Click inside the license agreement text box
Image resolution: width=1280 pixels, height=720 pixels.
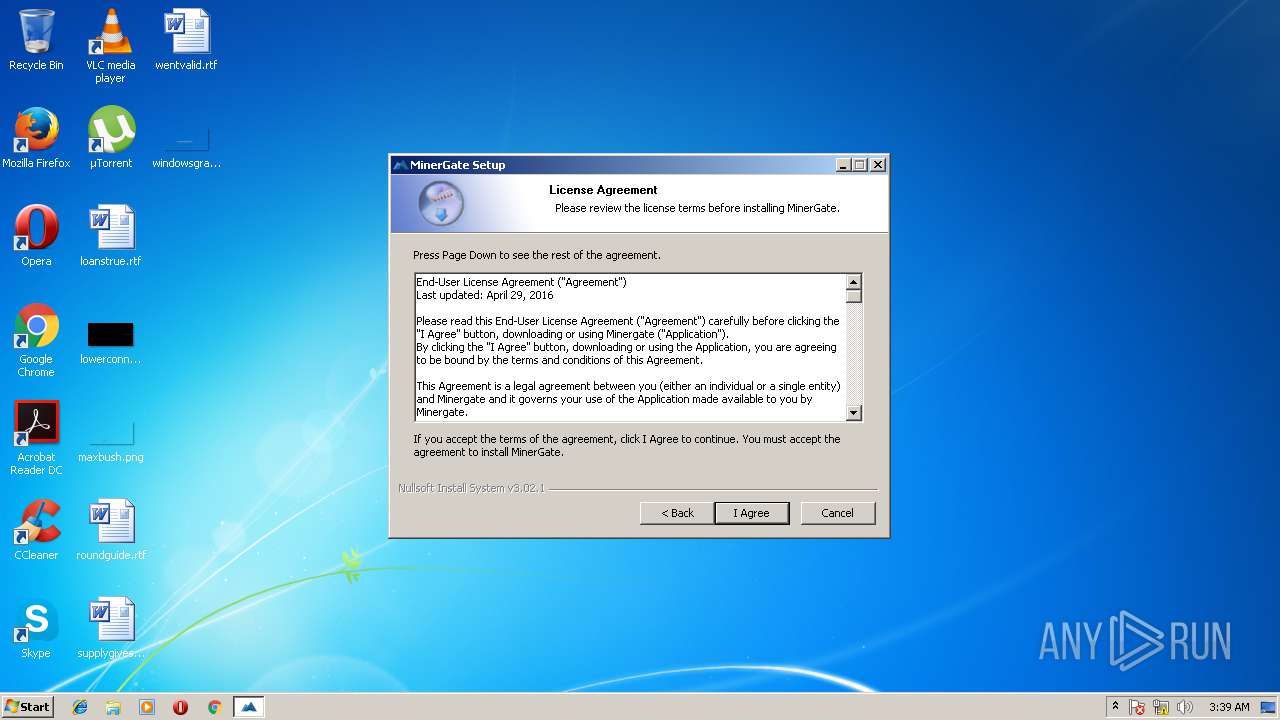pos(630,347)
